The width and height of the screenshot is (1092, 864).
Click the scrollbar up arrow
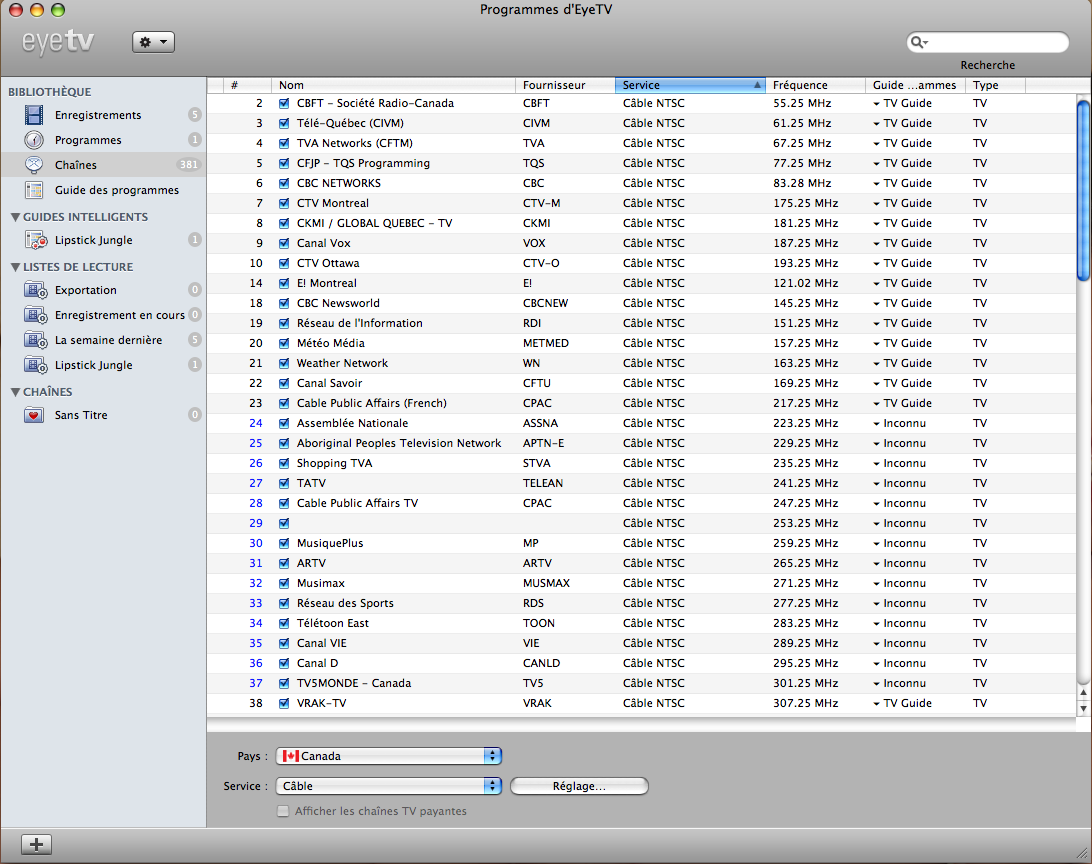click(1083, 693)
